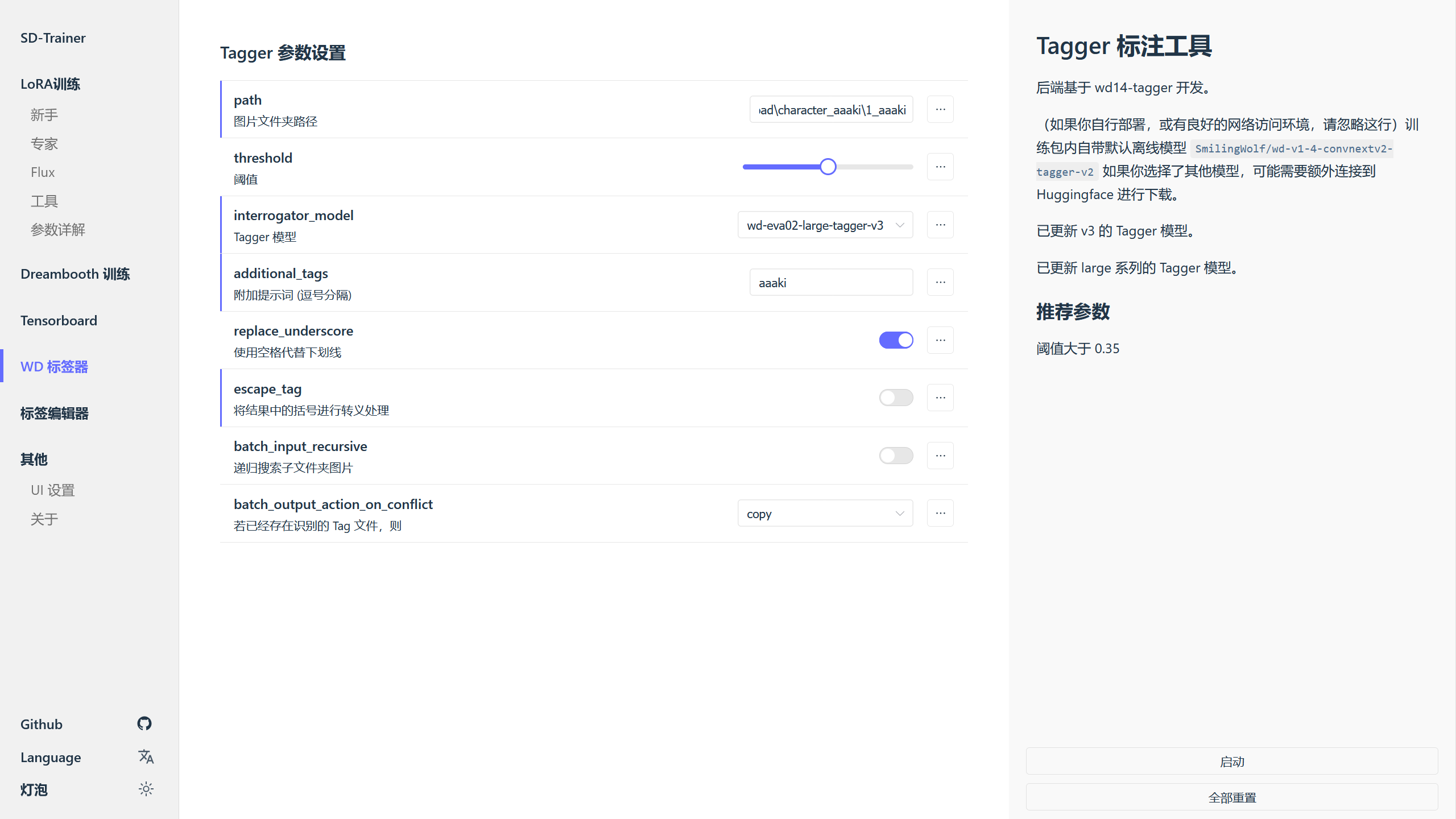Click the 全部重置 reset all button
The image size is (1456, 819).
coord(1231,797)
